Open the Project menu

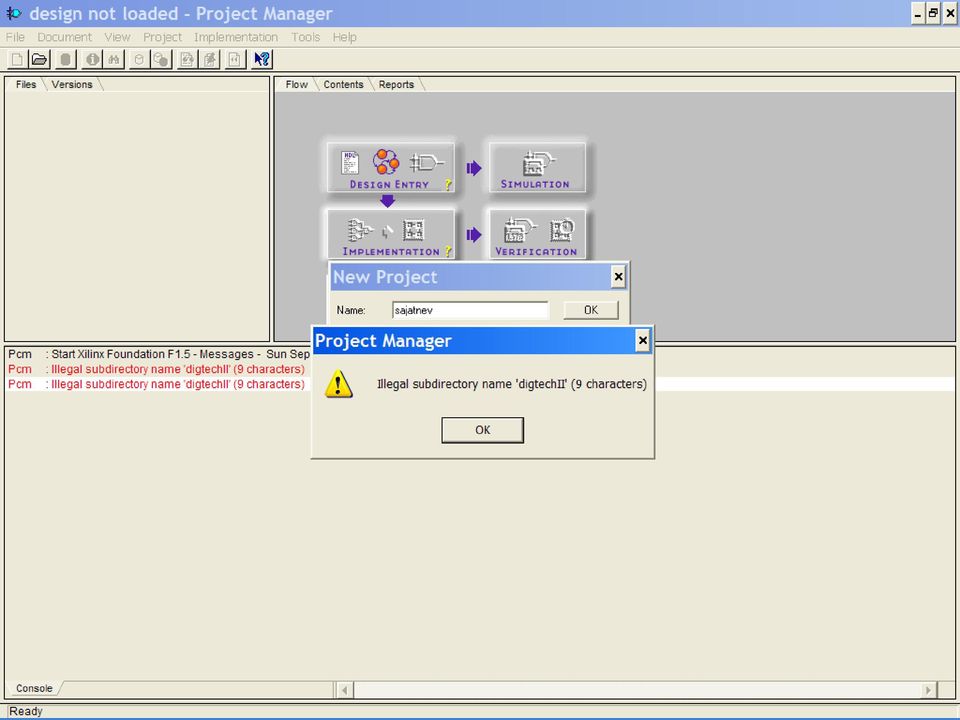pyautogui.click(x=162, y=37)
